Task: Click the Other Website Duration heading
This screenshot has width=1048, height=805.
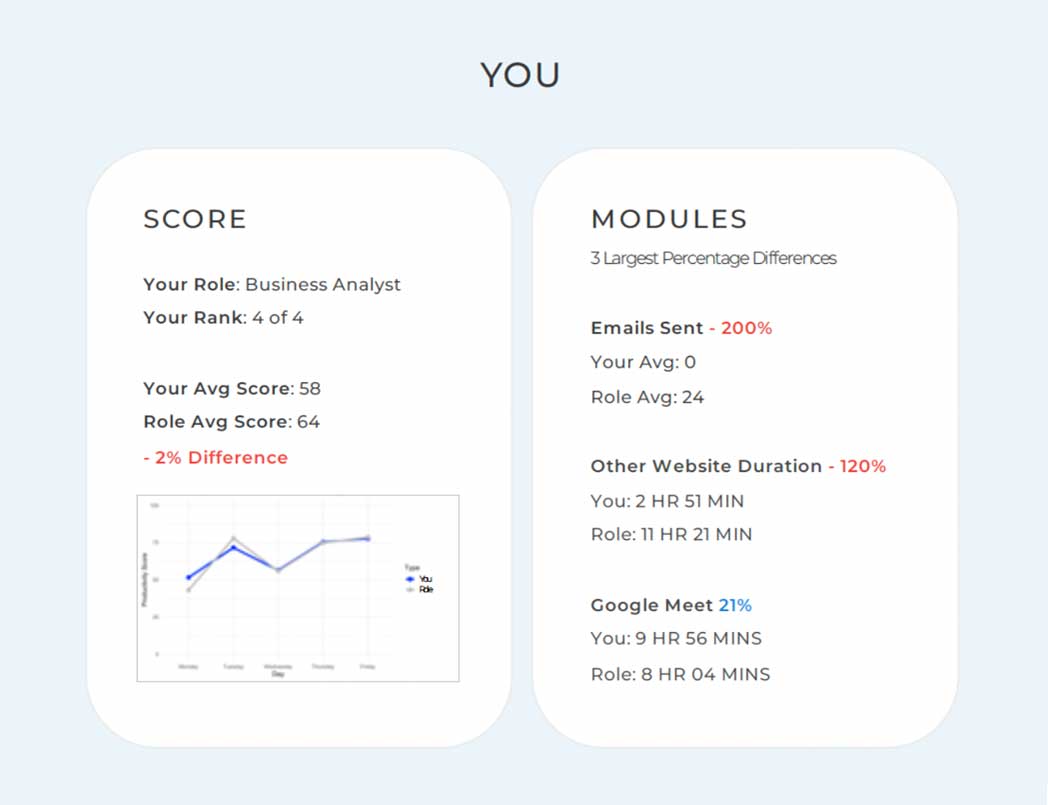Action: [x=706, y=466]
